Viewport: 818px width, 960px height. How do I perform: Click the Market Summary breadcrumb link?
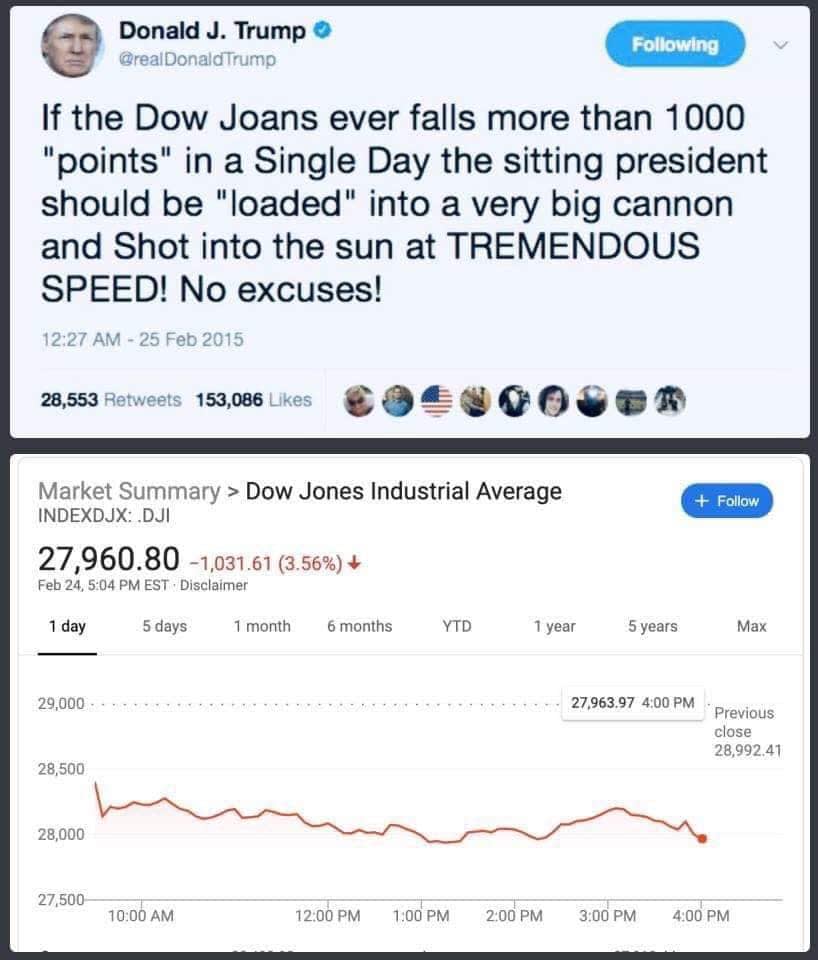click(128, 491)
